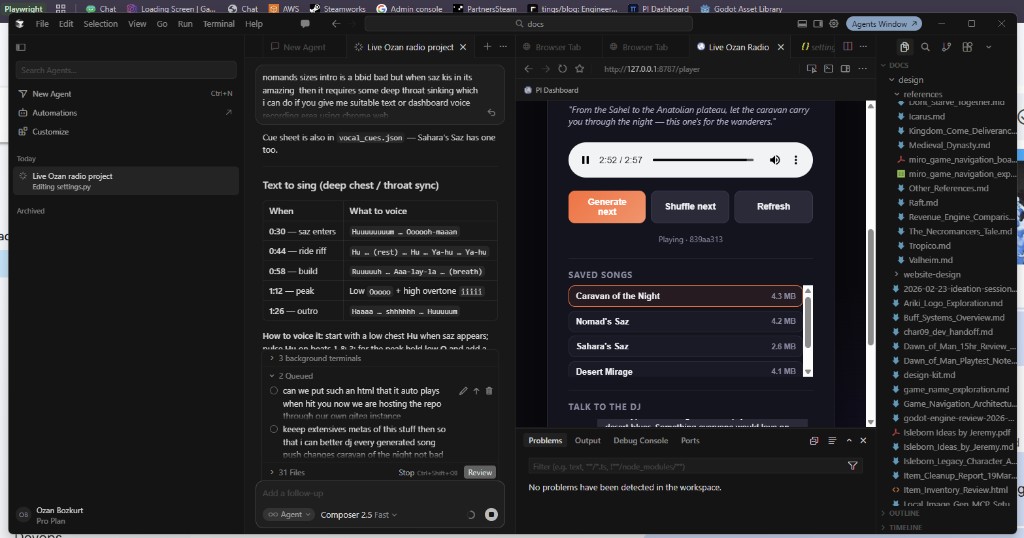Collapse the 2 Queued section

click(x=291, y=376)
